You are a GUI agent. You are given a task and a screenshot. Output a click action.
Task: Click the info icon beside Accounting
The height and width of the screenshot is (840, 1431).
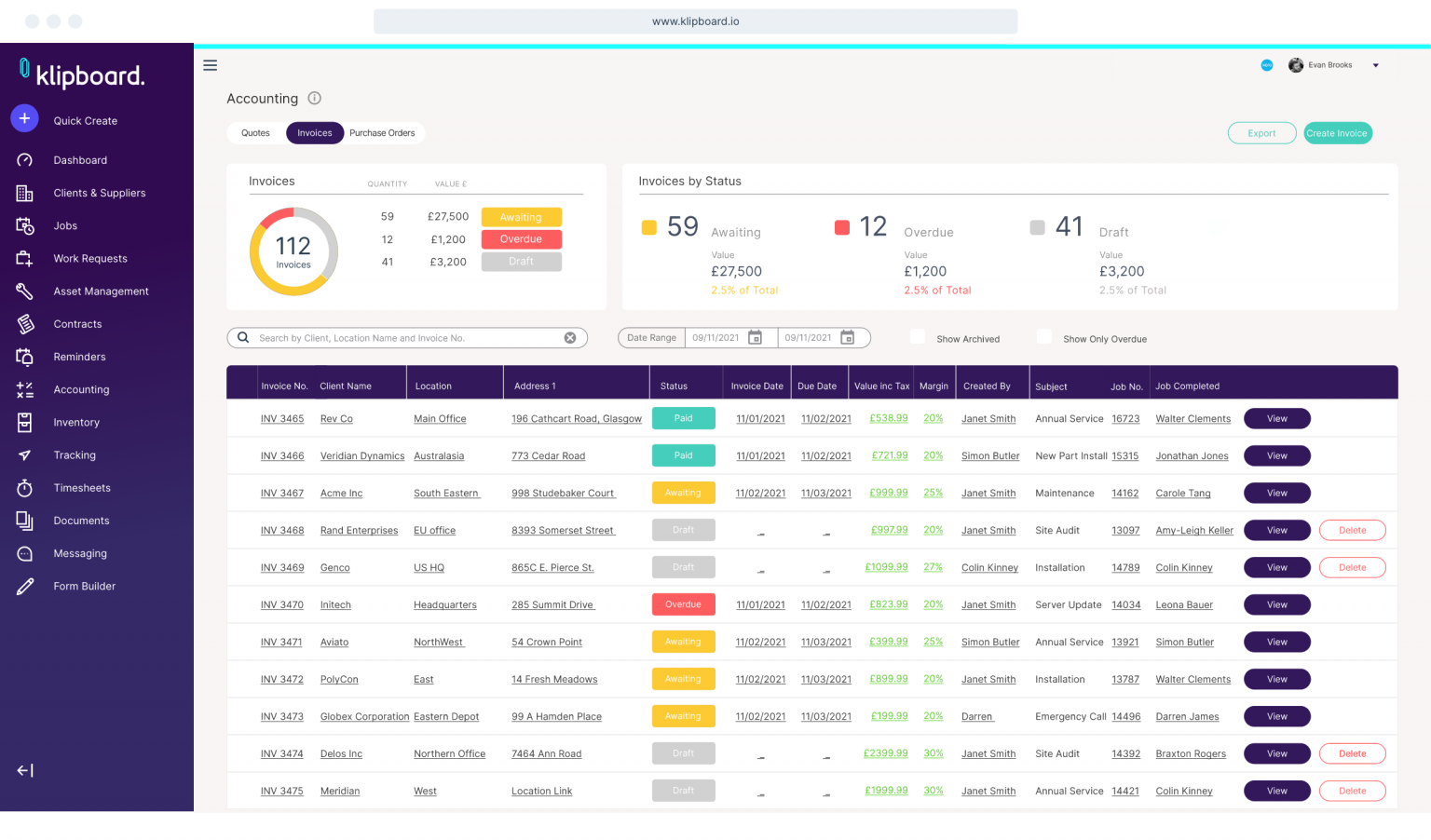point(315,98)
